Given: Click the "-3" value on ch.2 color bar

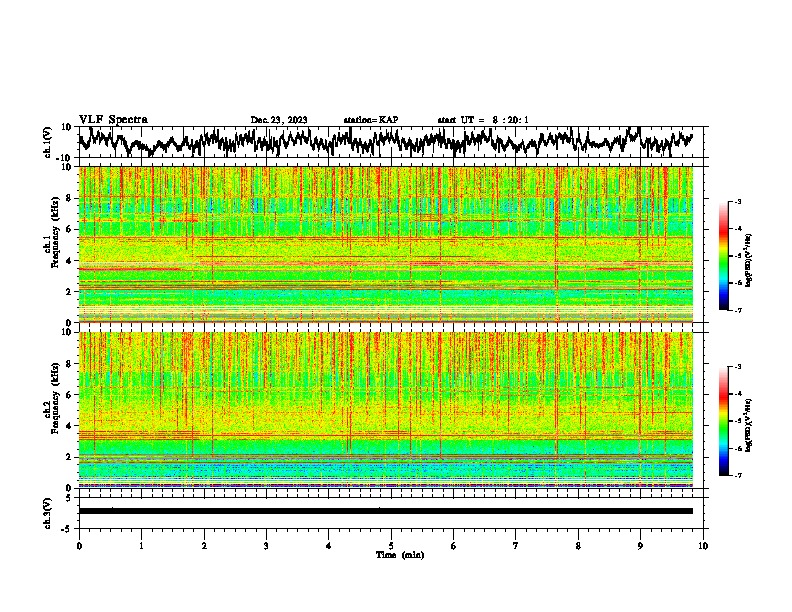Looking at the screenshot, I should 737,367.
